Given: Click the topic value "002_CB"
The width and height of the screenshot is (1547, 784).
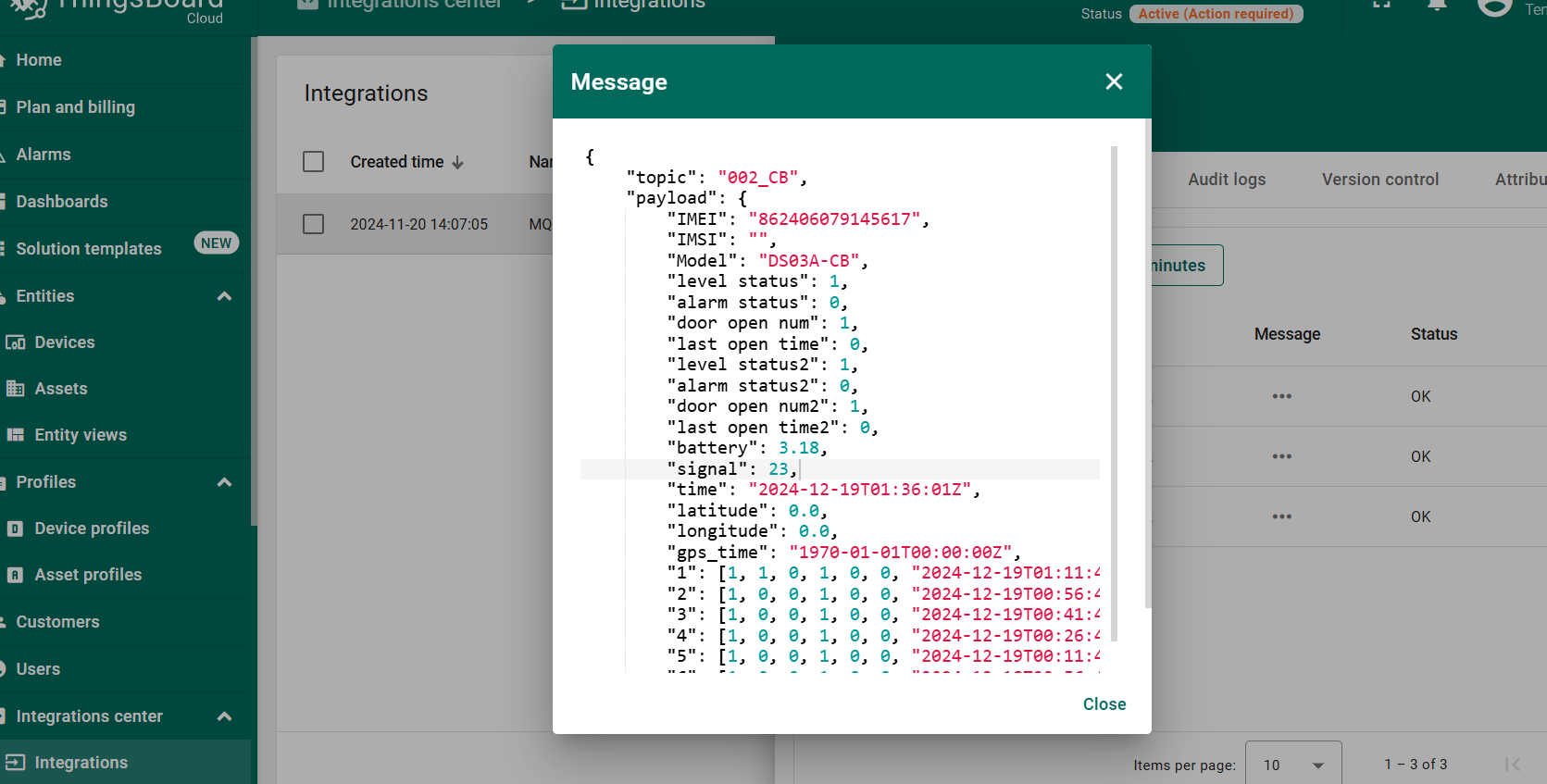Looking at the screenshot, I should [757, 178].
